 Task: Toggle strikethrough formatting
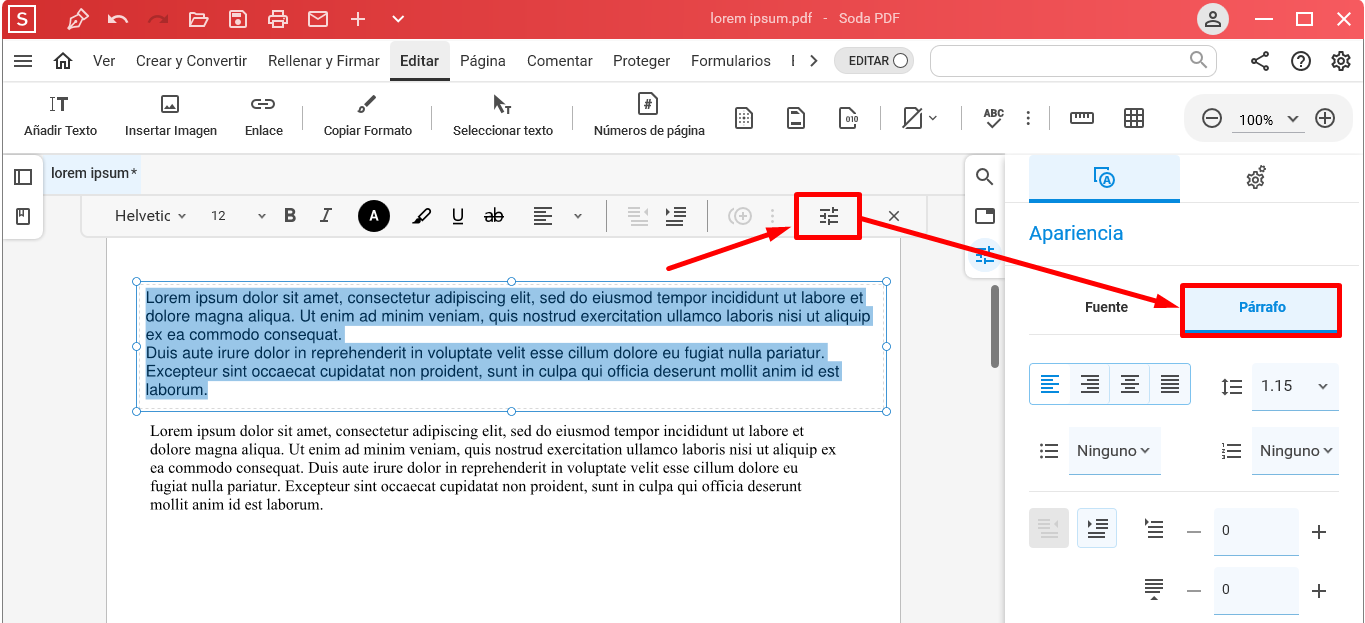[494, 215]
